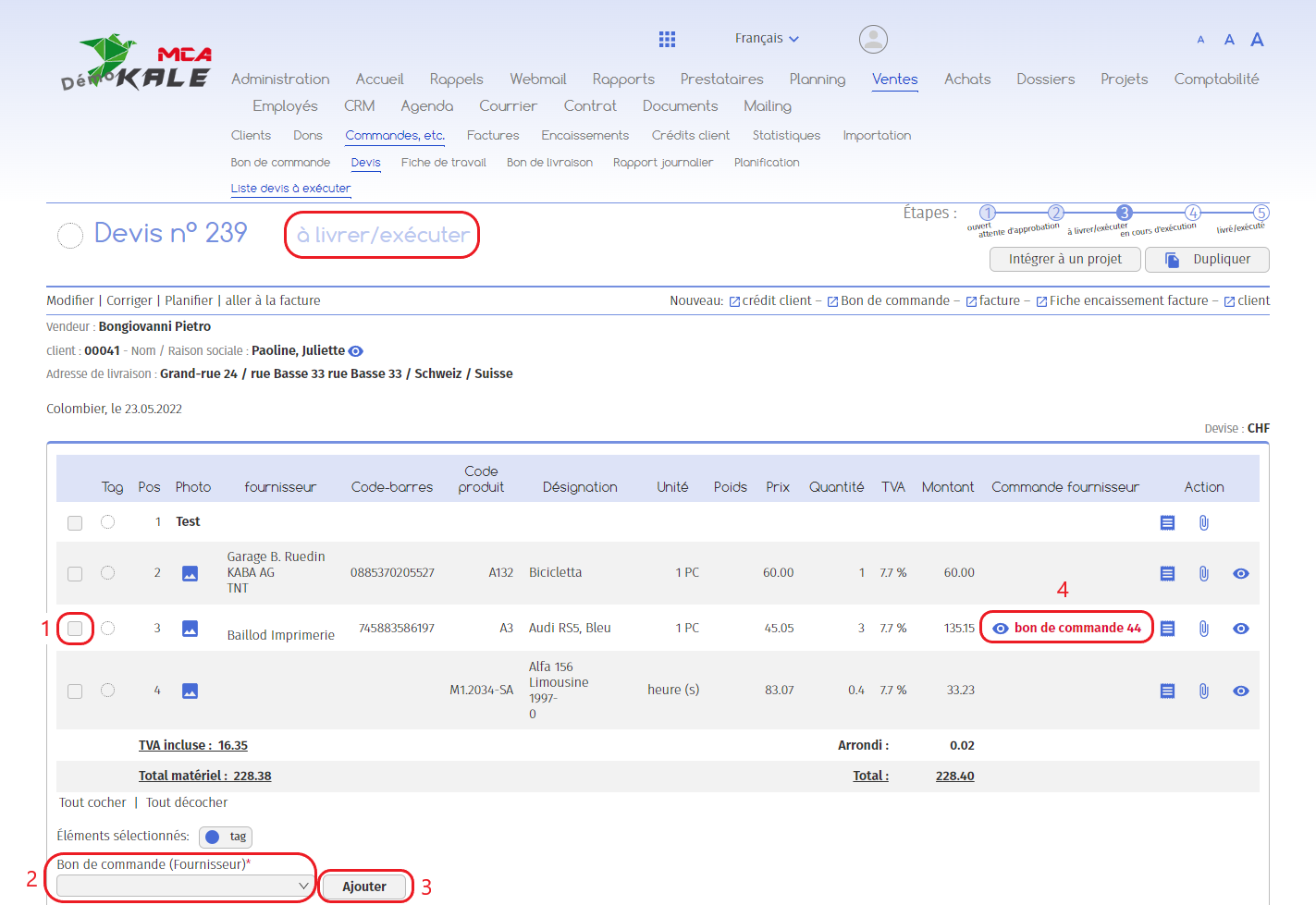Open attachment paperclip for Audi RS5 row

pyautogui.click(x=1203, y=629)
